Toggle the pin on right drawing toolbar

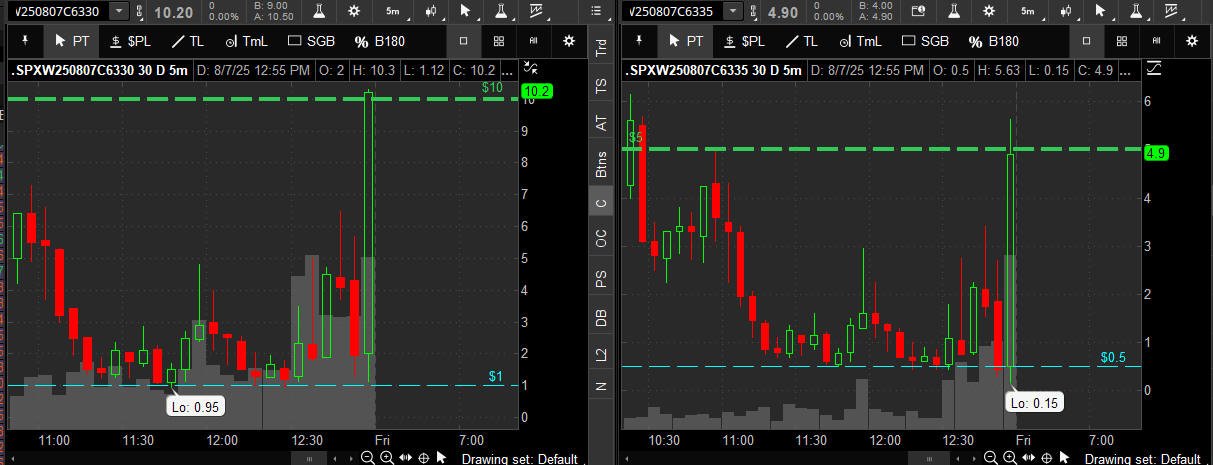[639, 41]
